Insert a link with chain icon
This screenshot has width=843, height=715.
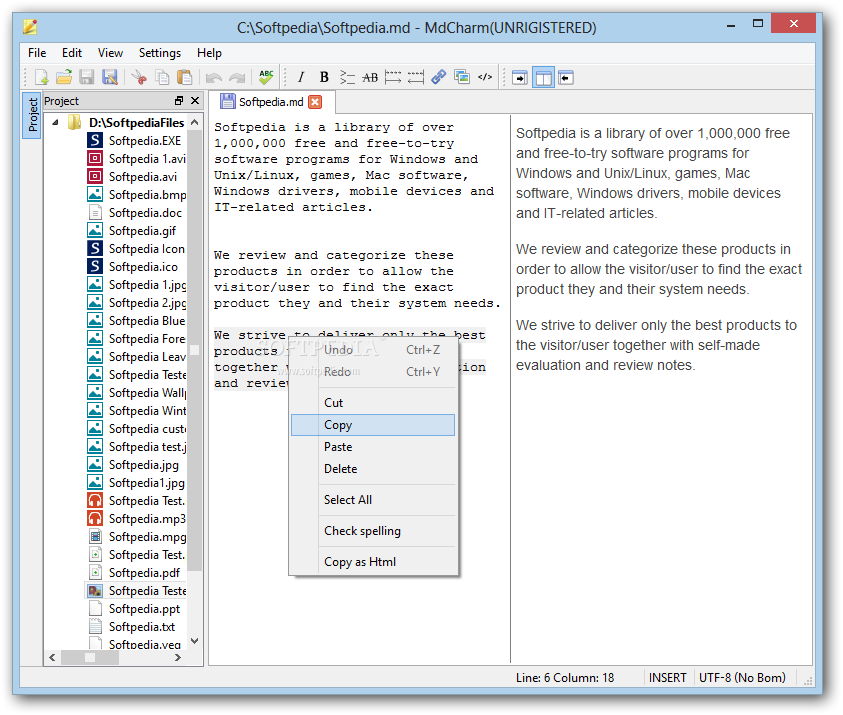tap(439, 77)
